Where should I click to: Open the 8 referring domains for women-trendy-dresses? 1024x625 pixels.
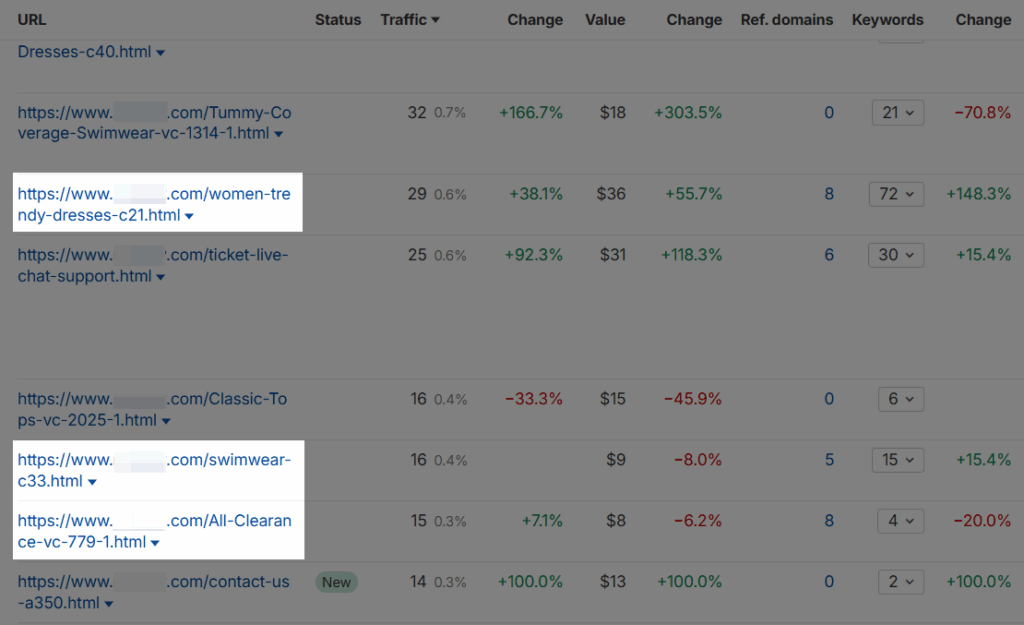[829, 195]
